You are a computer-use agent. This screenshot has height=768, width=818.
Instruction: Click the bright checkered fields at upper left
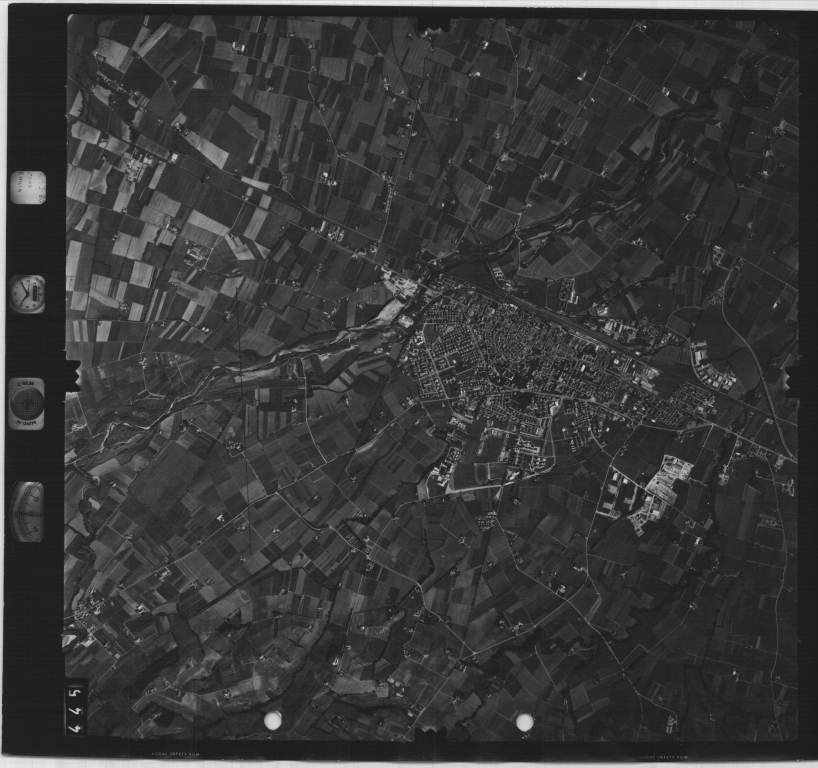pos(130,240)
